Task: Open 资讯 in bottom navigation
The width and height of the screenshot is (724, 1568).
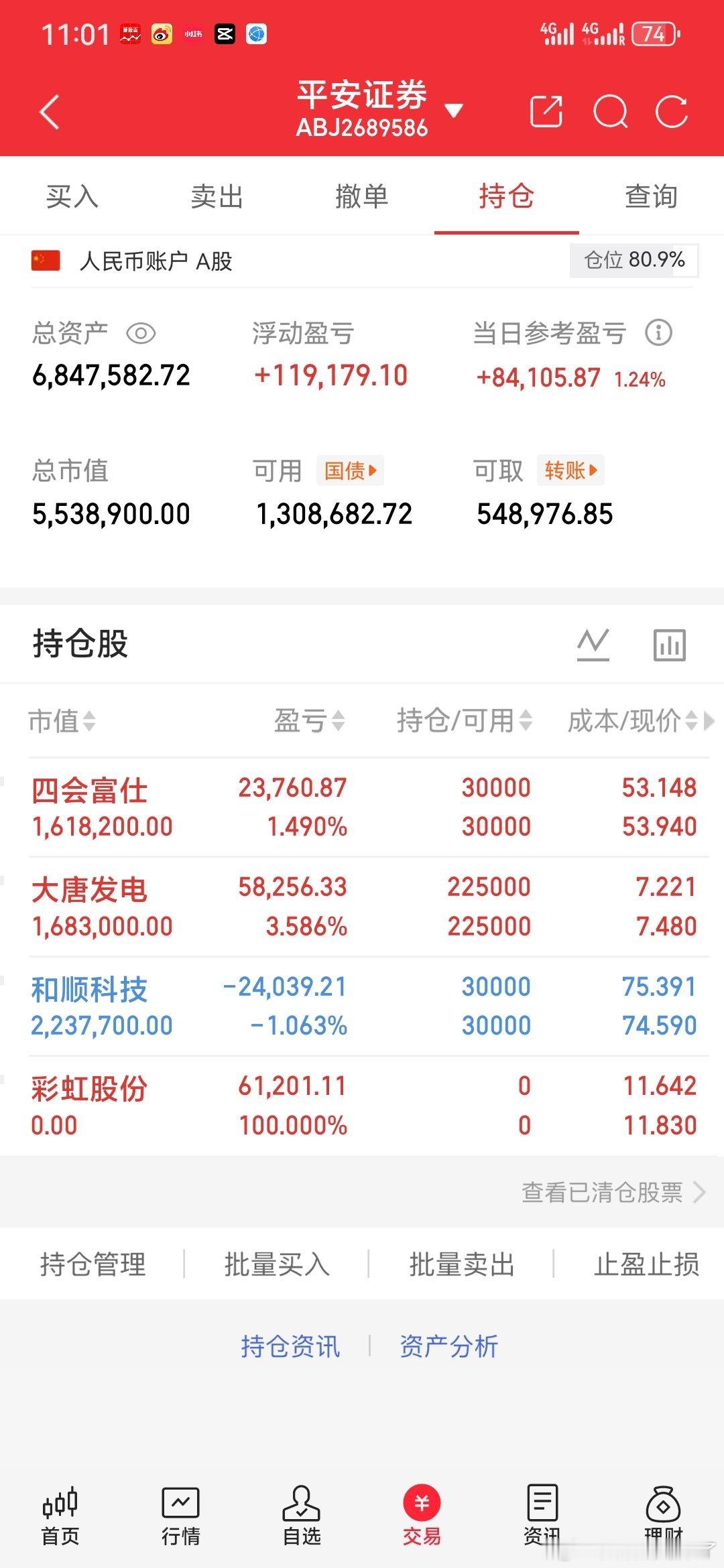Action: point(542,1516)
